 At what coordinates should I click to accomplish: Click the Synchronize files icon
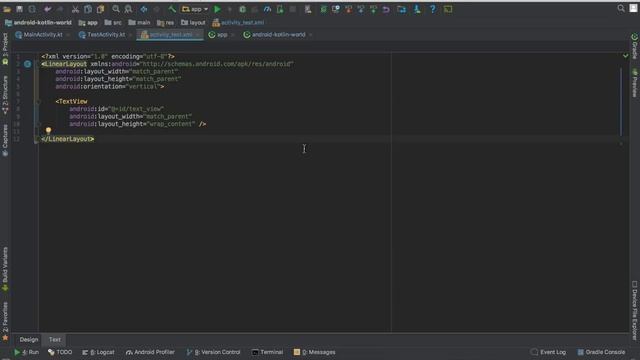click(32, 9)
